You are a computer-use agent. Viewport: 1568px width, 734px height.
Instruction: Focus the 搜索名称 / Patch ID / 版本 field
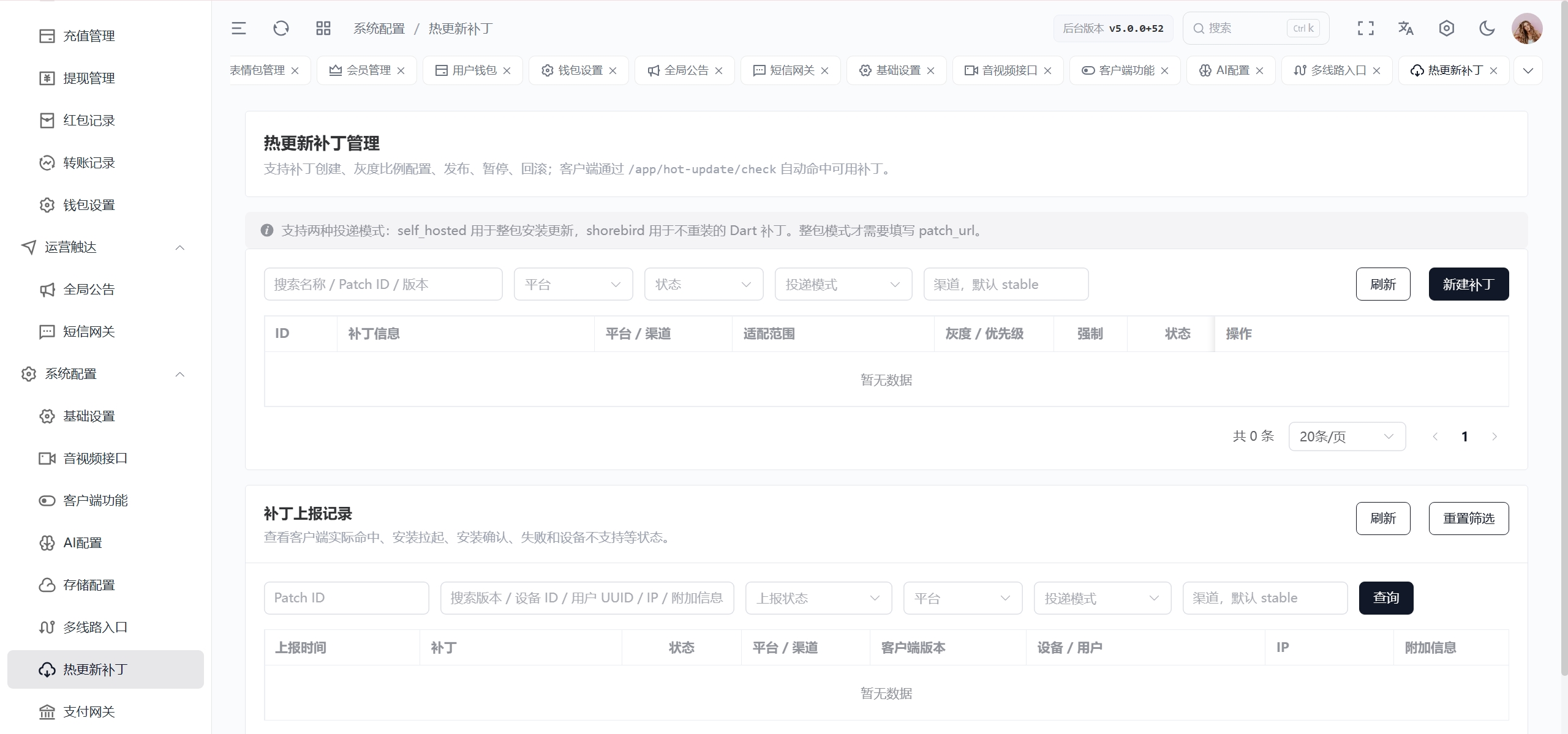pos(383,284)
